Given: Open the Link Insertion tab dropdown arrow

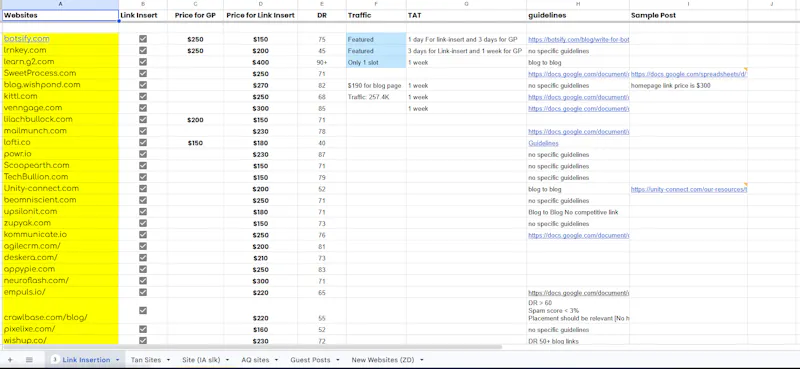Looking at the screenshot, I should (x=117, y=360).
